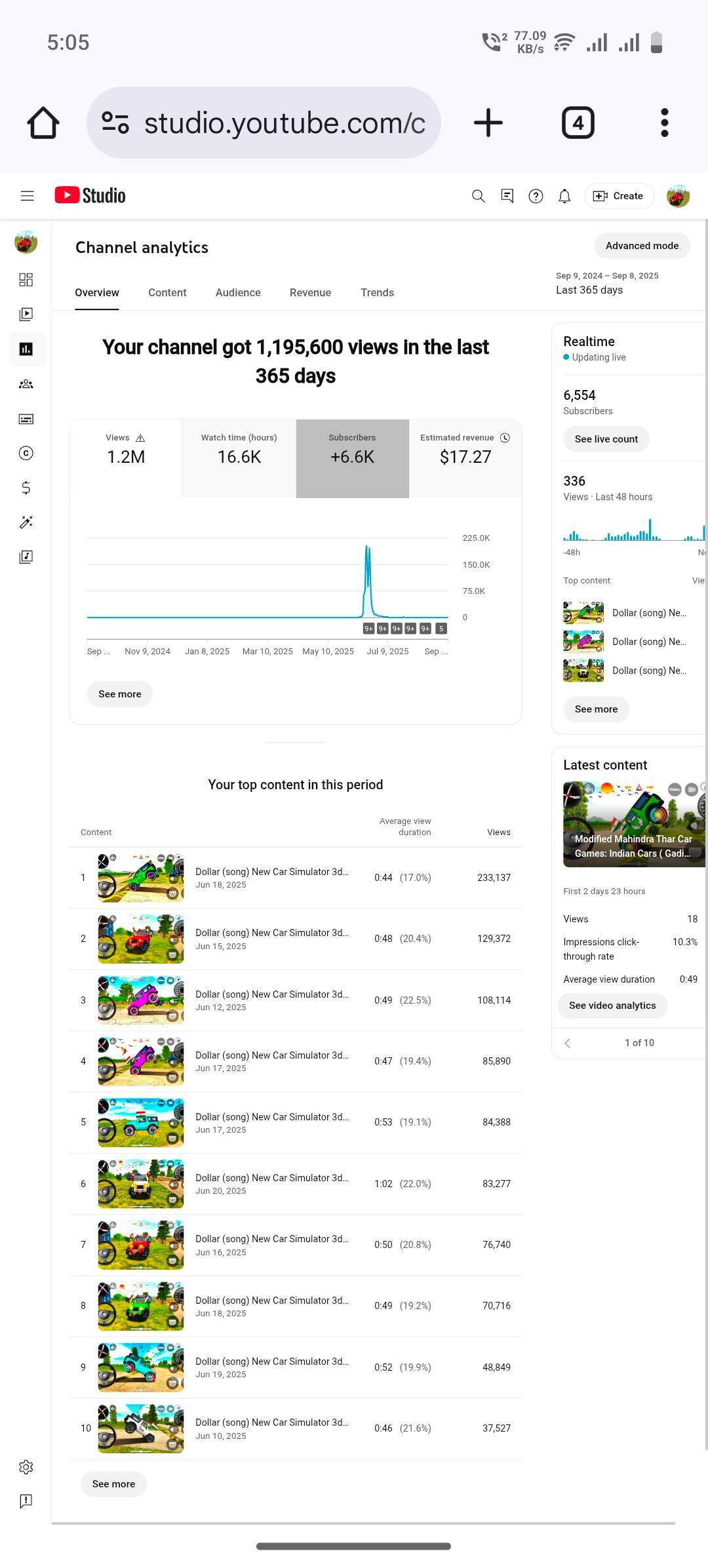Open Community icon in sidebar

pos(26,384)
